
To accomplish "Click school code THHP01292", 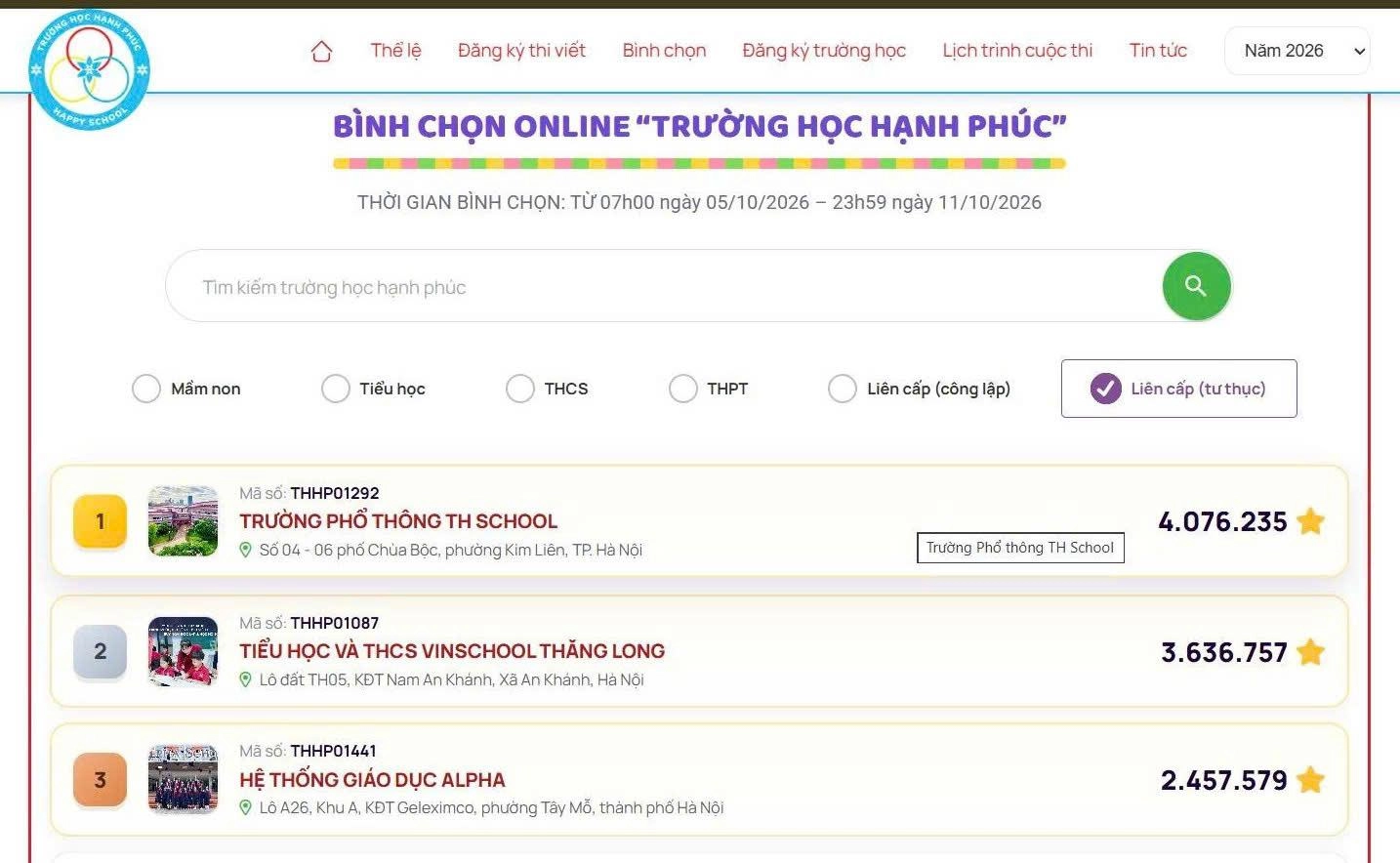I will [335, 493].
